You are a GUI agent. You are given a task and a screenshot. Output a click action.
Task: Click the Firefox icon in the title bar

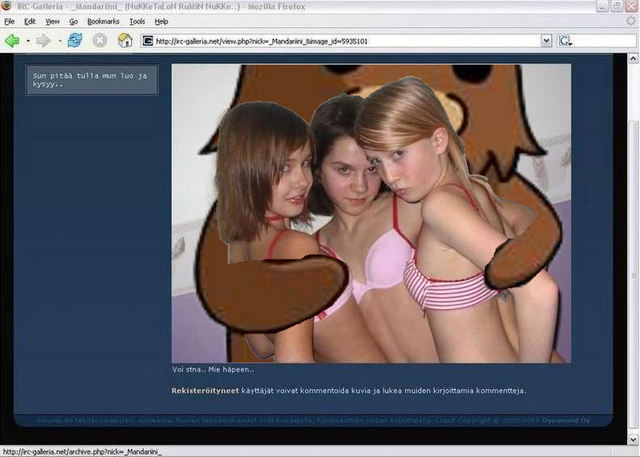[8, 6]
